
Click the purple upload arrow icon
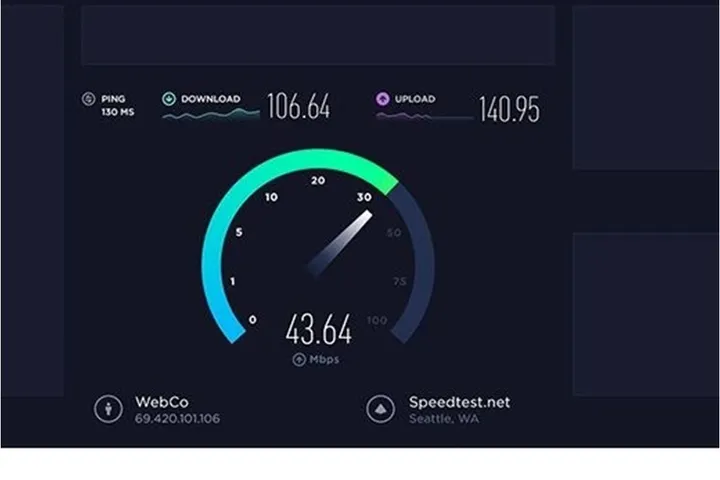click(382, 98)
